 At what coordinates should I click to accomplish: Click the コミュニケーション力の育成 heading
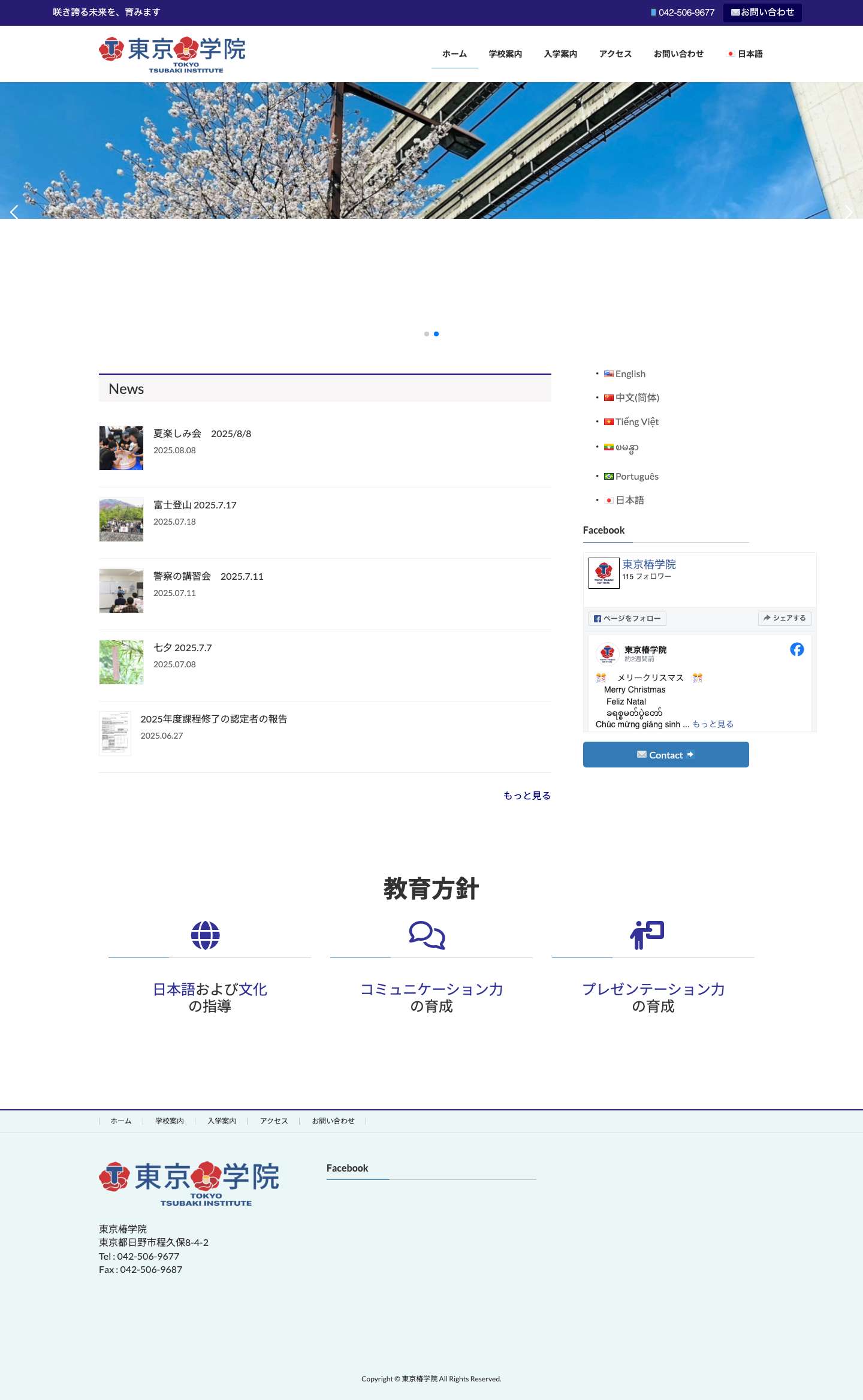pyautogui.click(x=431, y=998)
